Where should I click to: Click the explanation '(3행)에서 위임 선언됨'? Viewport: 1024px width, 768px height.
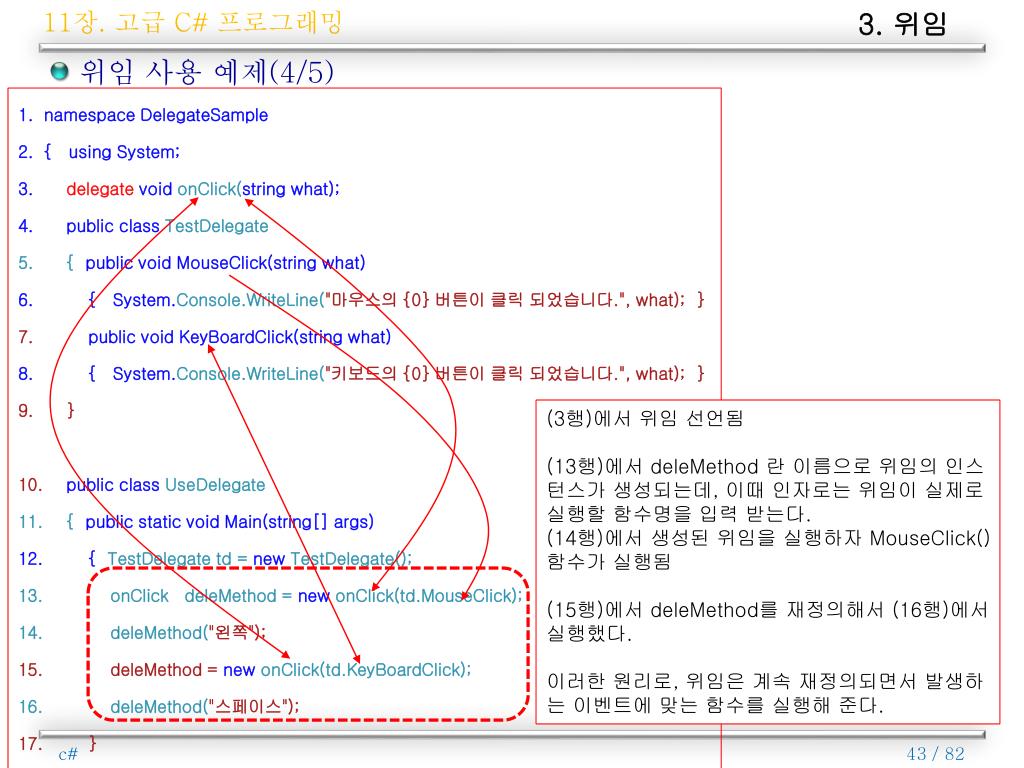coord(645,418)
